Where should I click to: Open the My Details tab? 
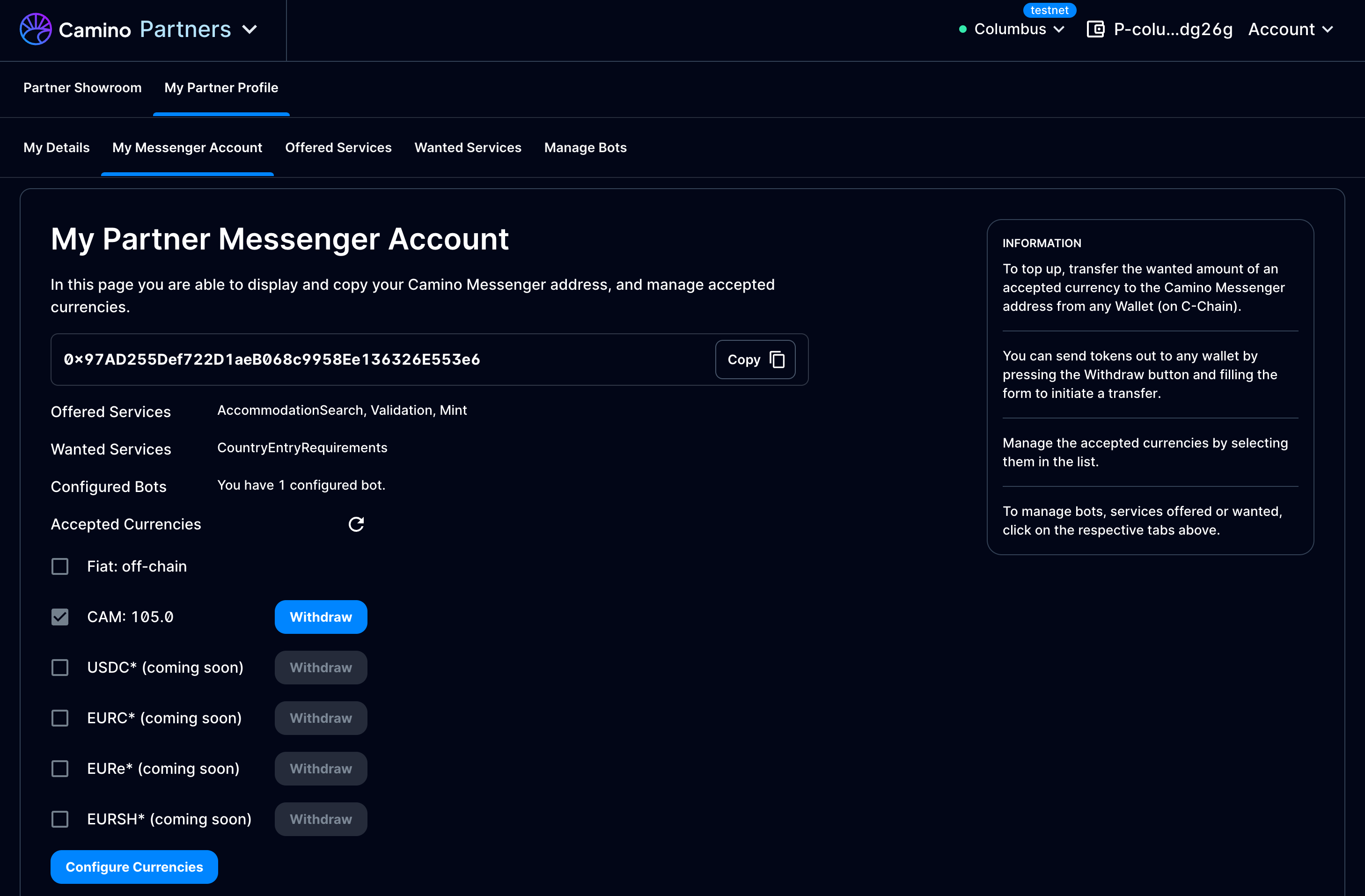coord(56,148)
